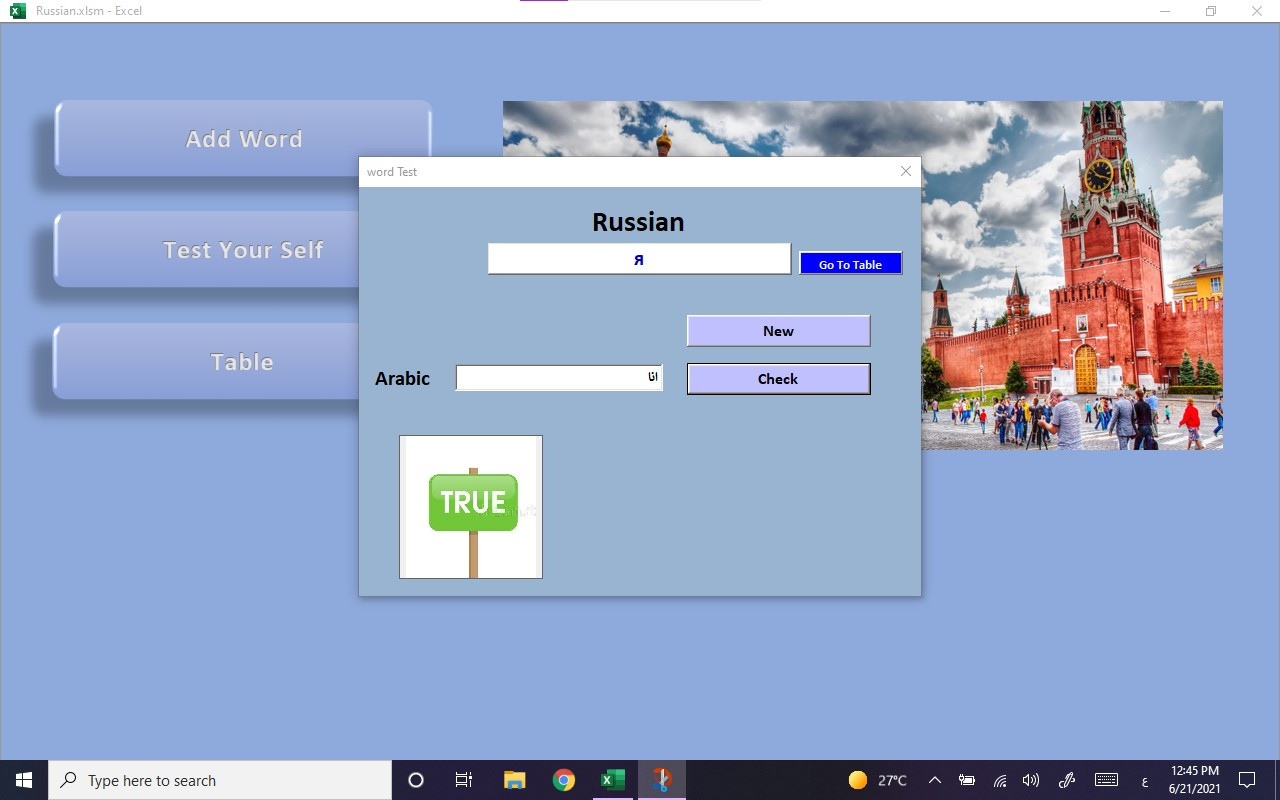Open the Test Your Self section
1280x800 pixels.
pyautogui.click(x=207, y=250)
